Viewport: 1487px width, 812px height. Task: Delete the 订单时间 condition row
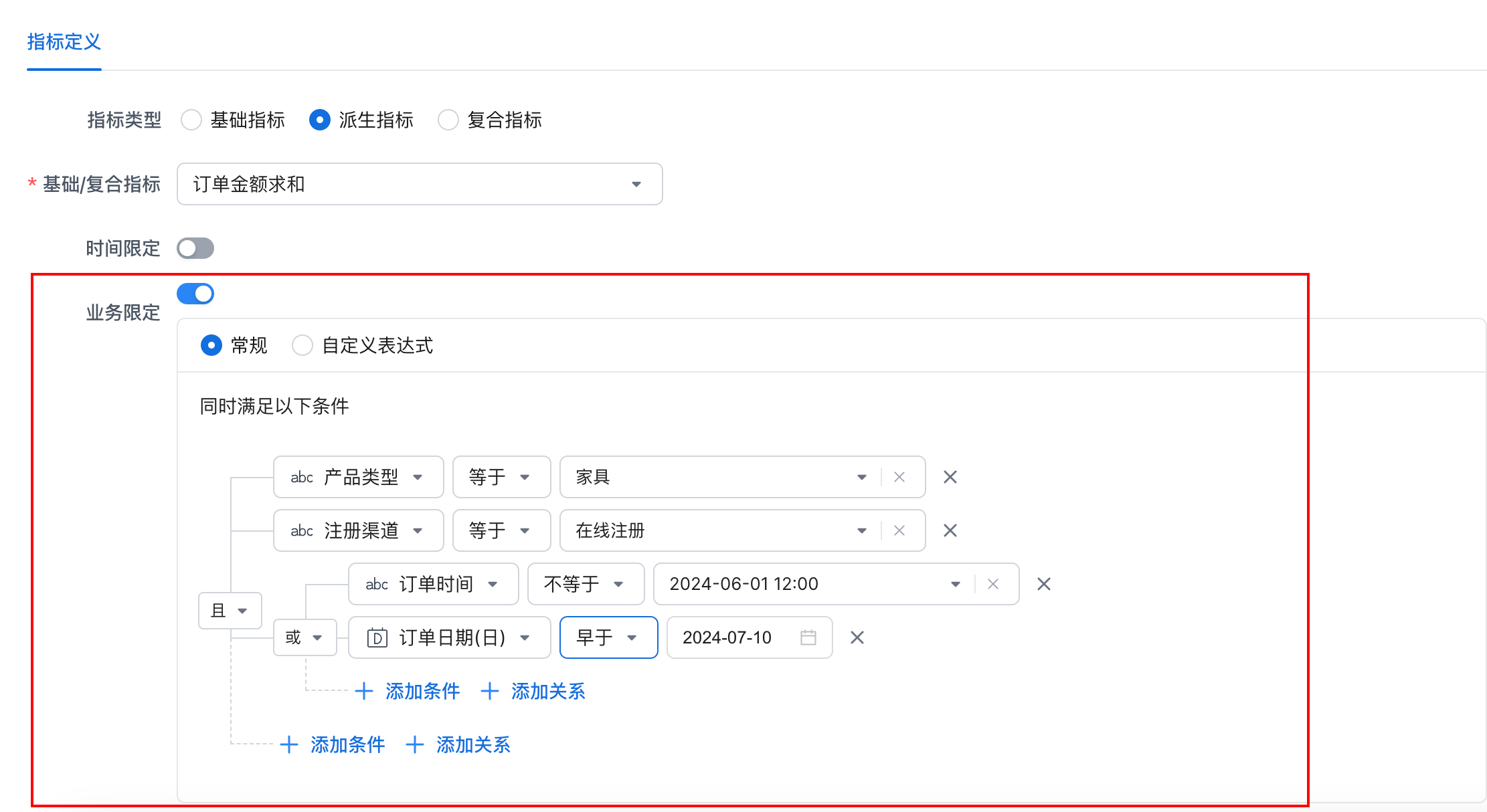pos(1043,584)
